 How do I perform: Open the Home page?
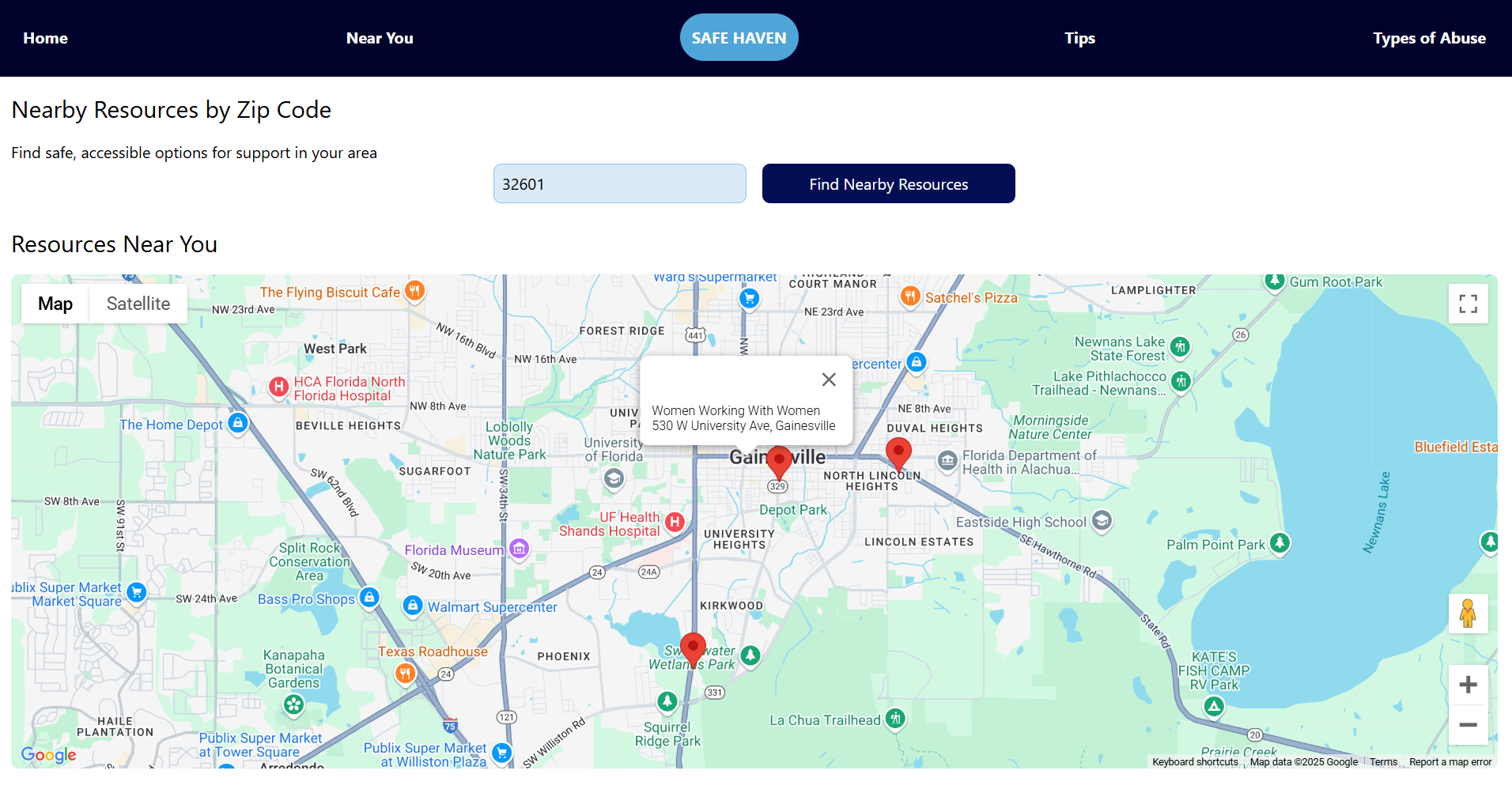[45, 38]
